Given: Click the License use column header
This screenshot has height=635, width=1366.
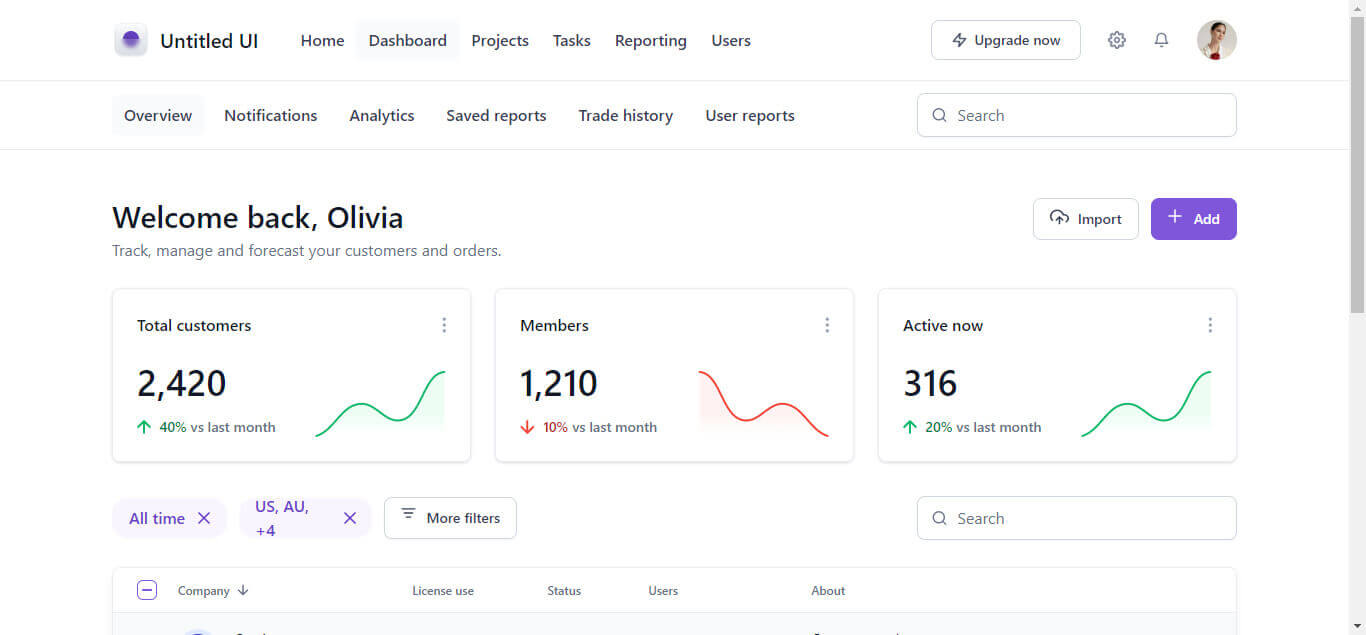Looking at the screenshot, I should (443, 591).
